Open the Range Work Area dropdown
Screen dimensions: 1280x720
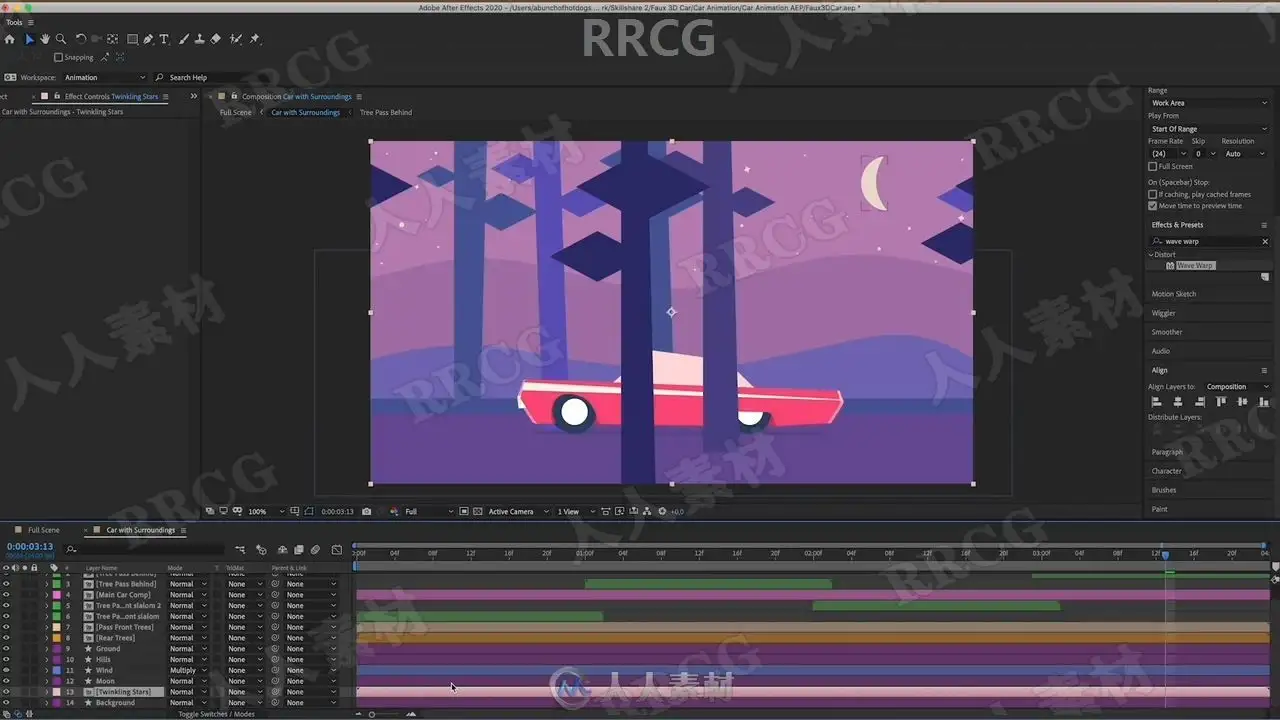click(1209, 103)
